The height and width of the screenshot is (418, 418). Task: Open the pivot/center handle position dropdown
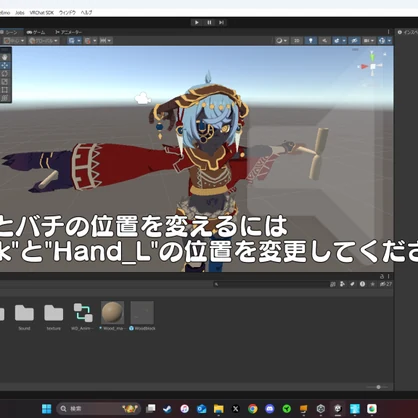click(x=14, y=41)
